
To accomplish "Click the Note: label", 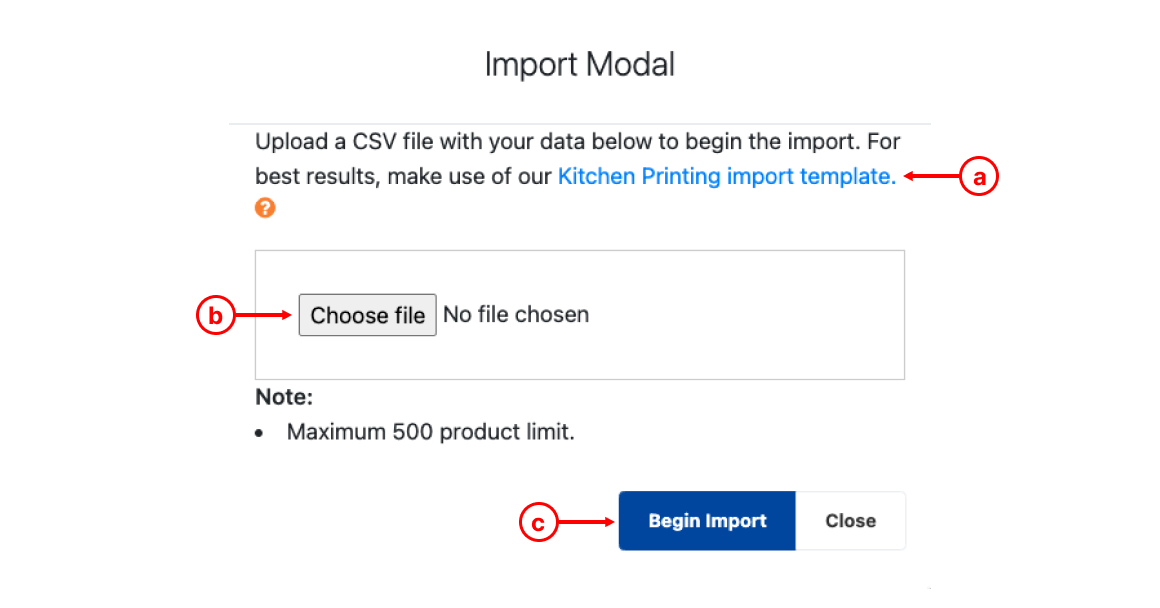I will (284, 397).
